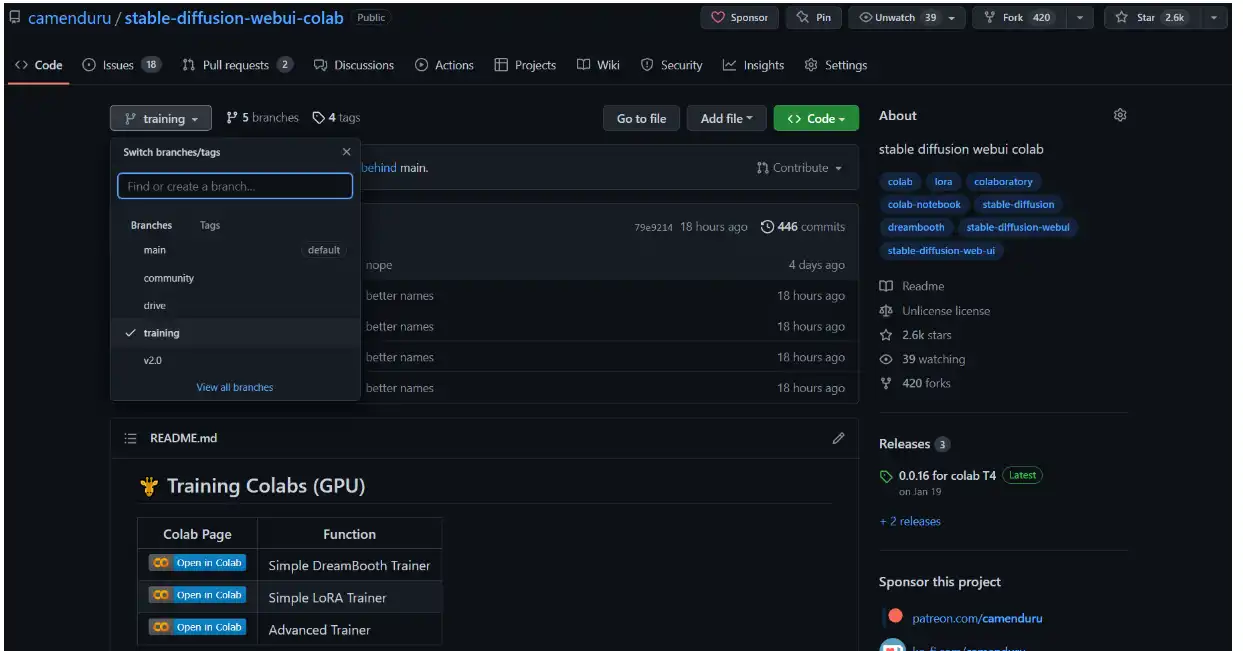Click the lora topic tag
Viewport: 1243px width, 651px height.
click(x=944, y=182)
